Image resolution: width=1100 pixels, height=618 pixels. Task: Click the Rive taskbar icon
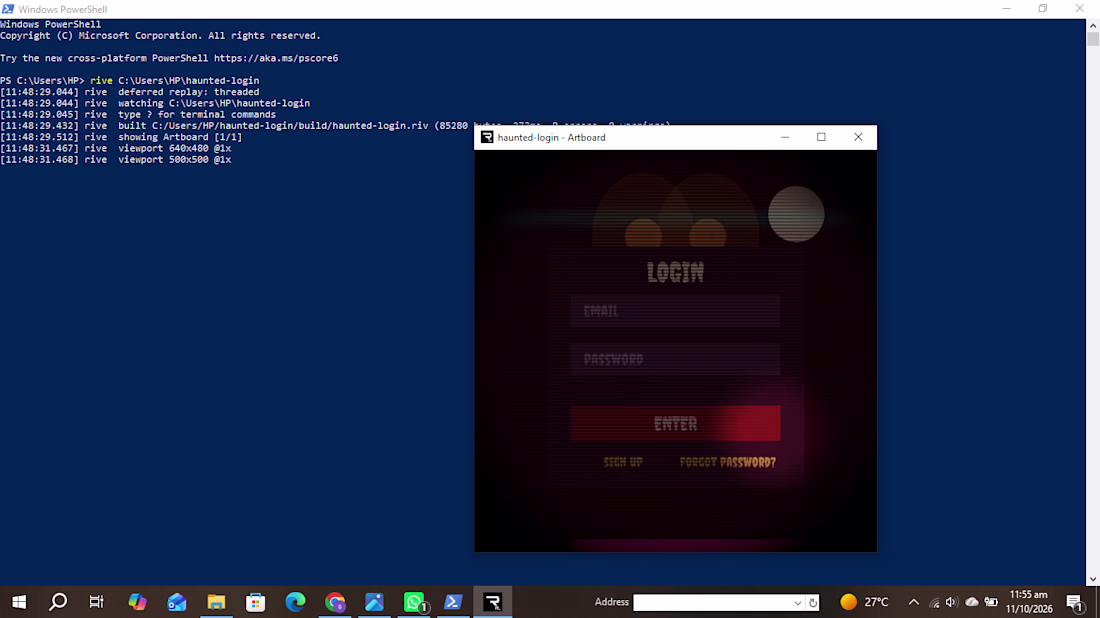tap(492, 602)
